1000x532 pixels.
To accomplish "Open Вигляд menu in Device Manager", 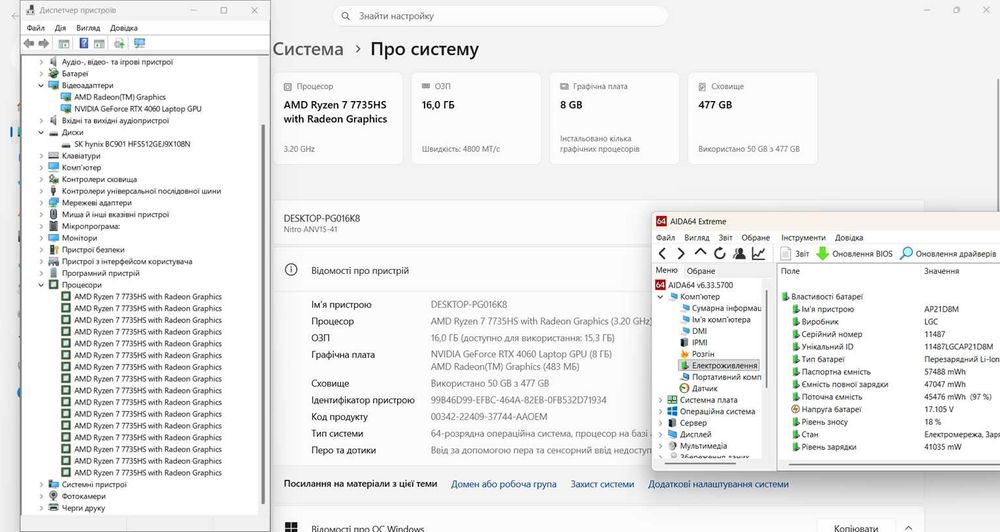I will pos(88,28).
